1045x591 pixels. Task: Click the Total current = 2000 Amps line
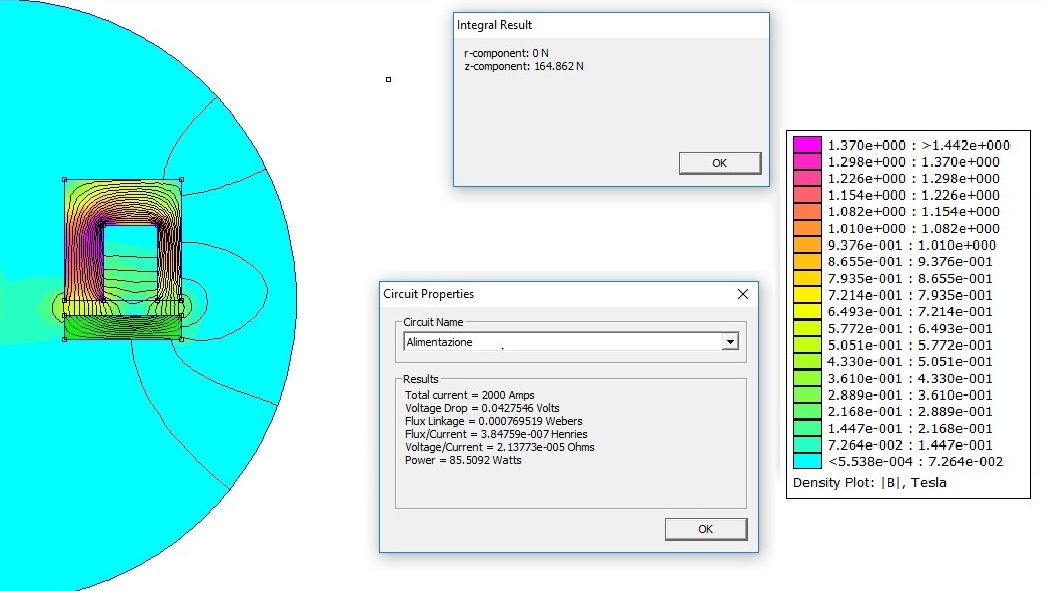pyautogui.click(x=470, y=395)
